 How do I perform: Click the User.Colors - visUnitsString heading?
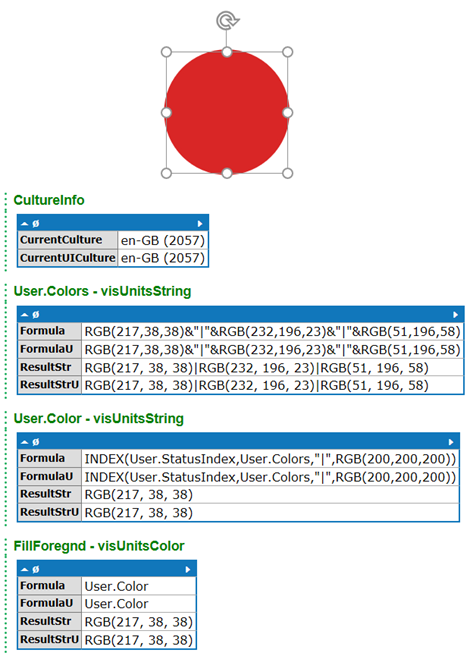click(x=102, y=291)
